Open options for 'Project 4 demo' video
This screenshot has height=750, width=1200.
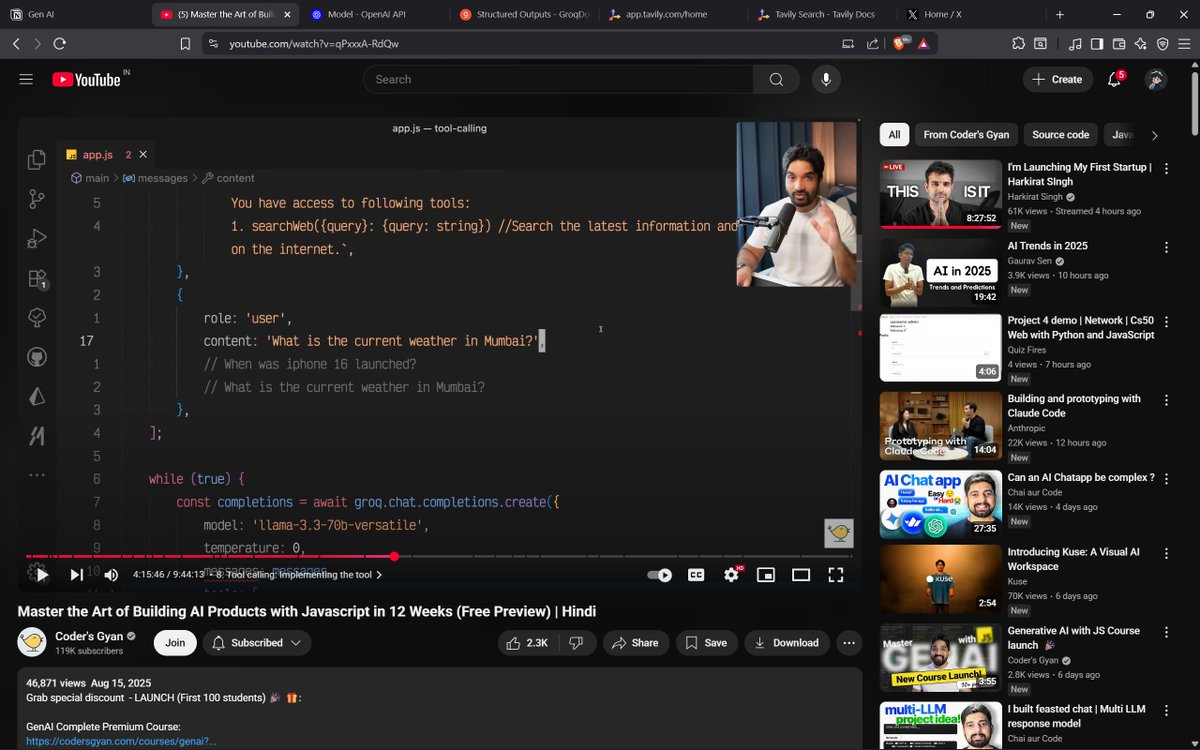[1166, 323]
